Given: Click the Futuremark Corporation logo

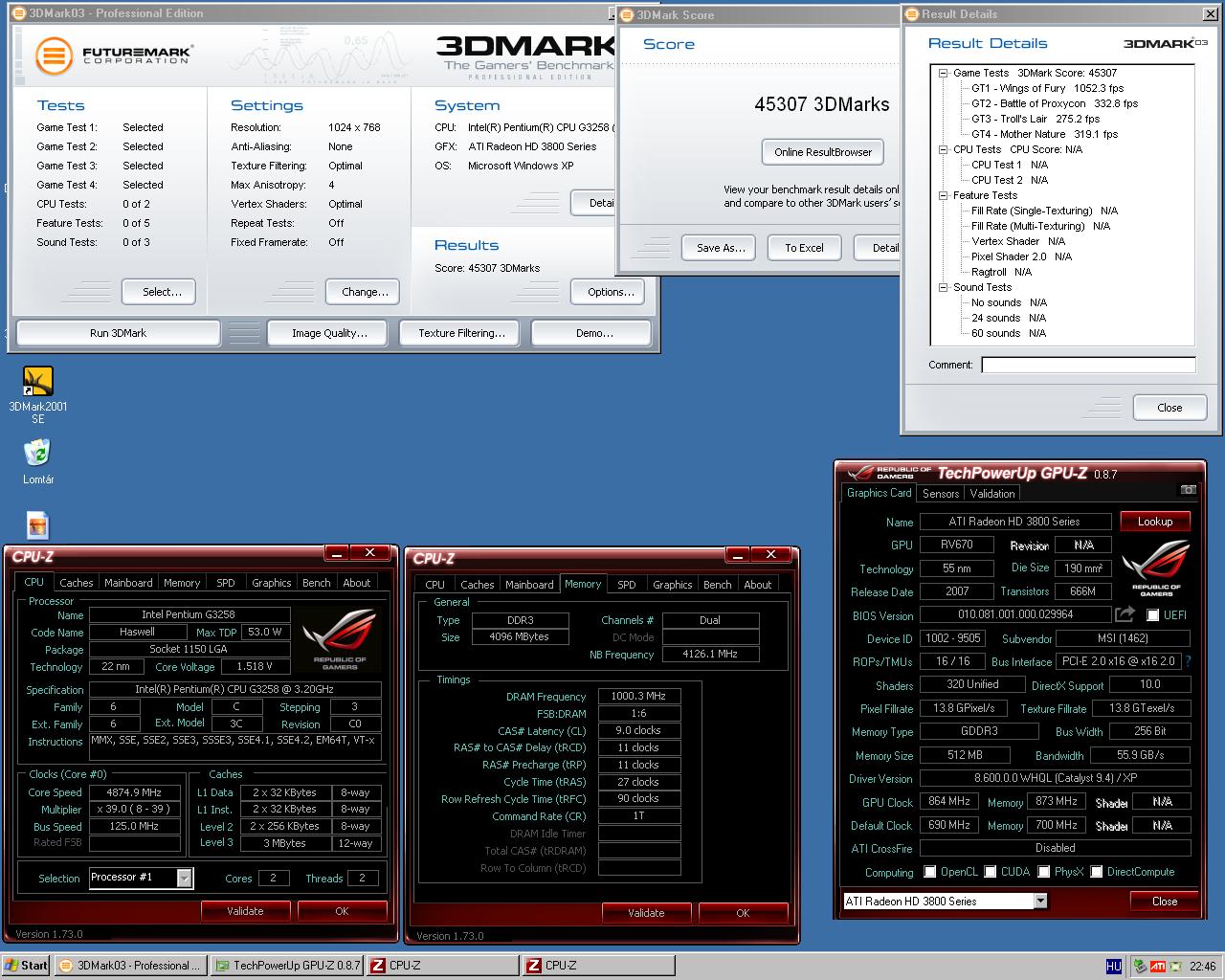Looking at the screenshot, I should click(113, 56).
